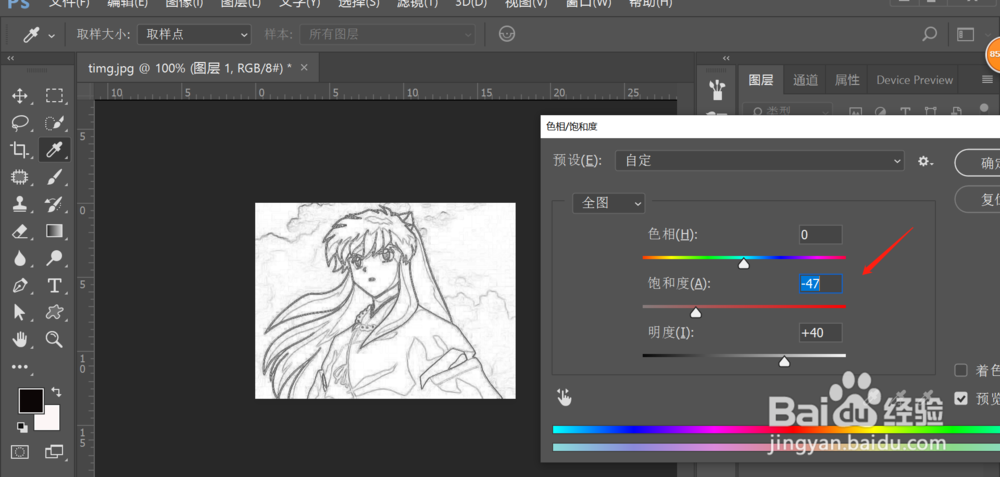Screen dimensions: 1000x477
Task: Click the foreground color swatch
Action: [31, 400]
